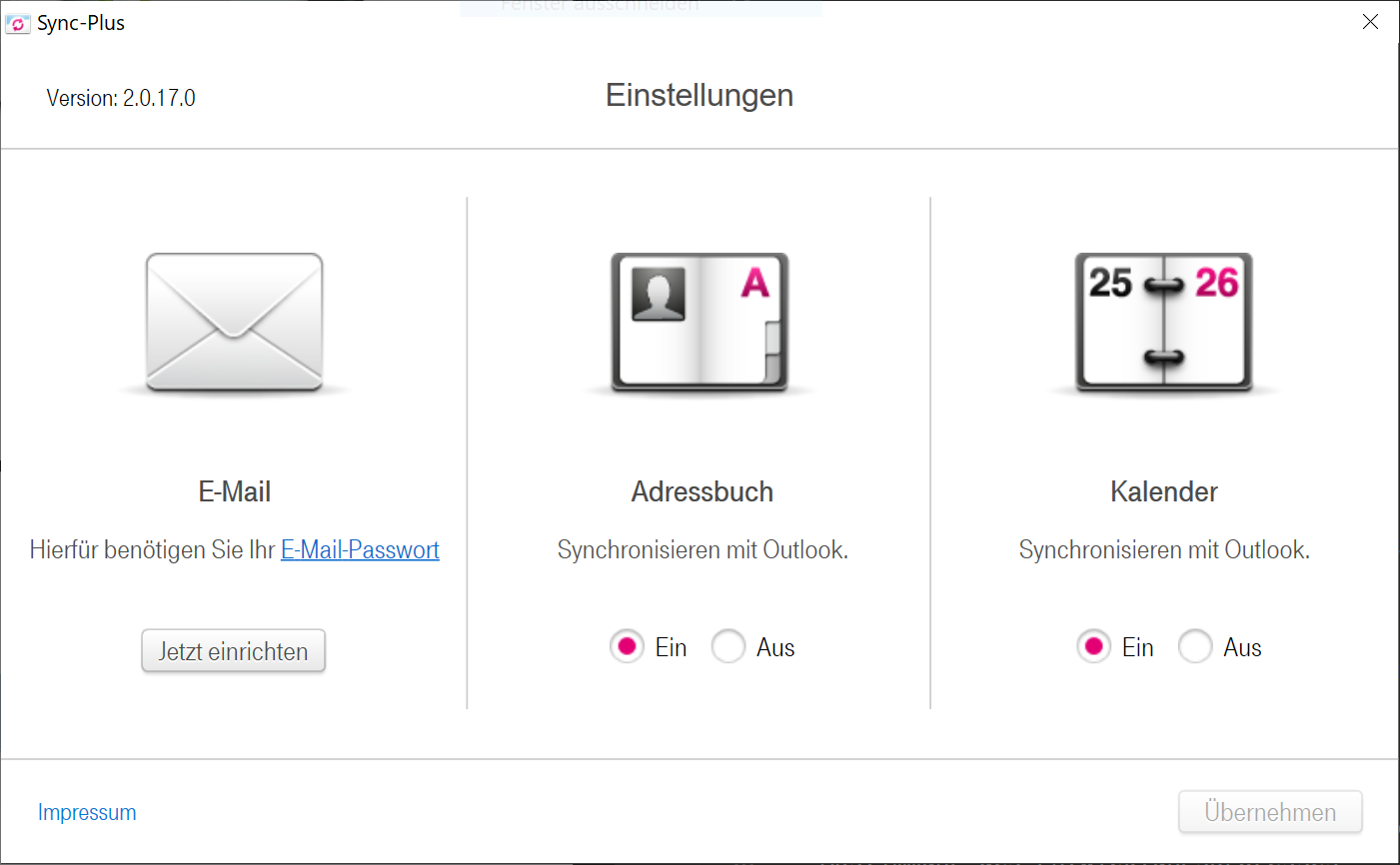Click Kalender's Synchronisieren mit Outlook text
This screenshot has height=865, width=1400.
pyautogui.click(x=1164, y=550)
